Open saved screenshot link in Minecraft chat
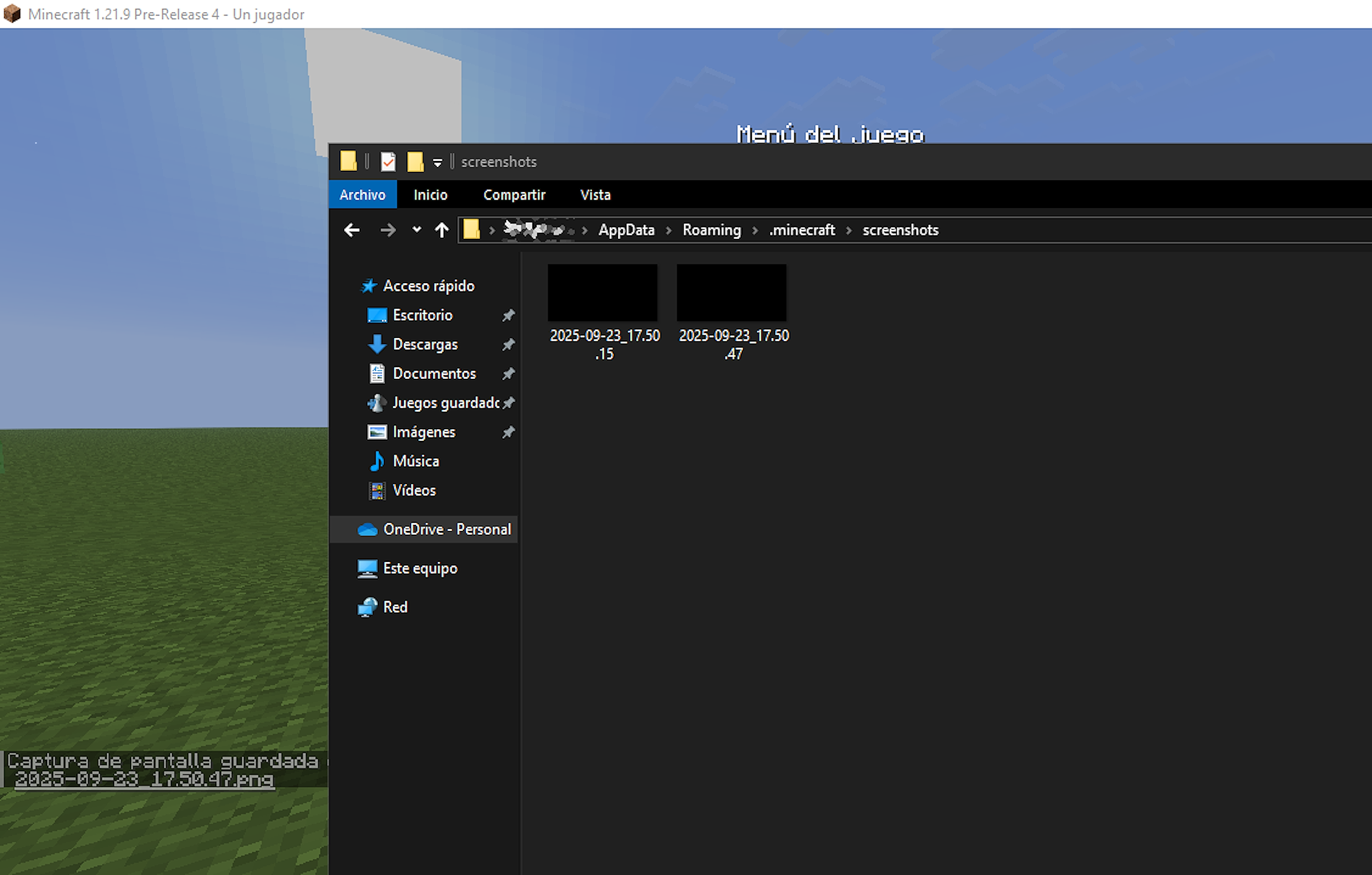Viewport: 1372px width, 875px height. click(x=144, y=779)
